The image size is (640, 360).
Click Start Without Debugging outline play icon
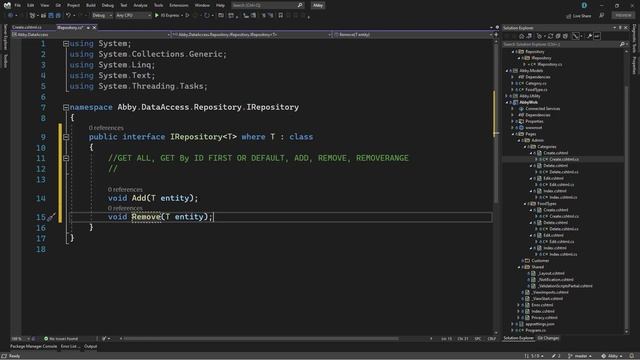187,16
